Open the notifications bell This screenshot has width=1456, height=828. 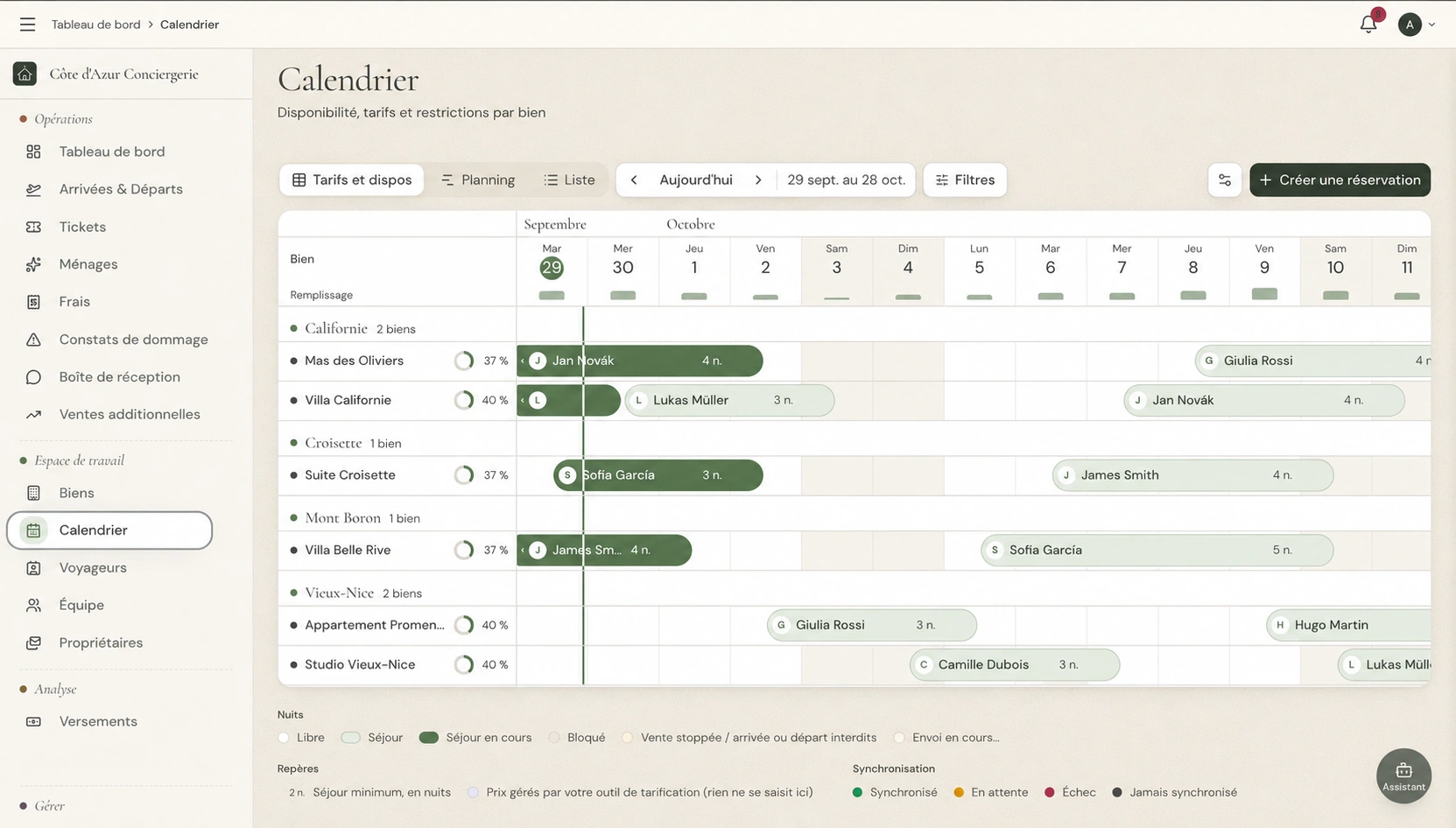1368,24
